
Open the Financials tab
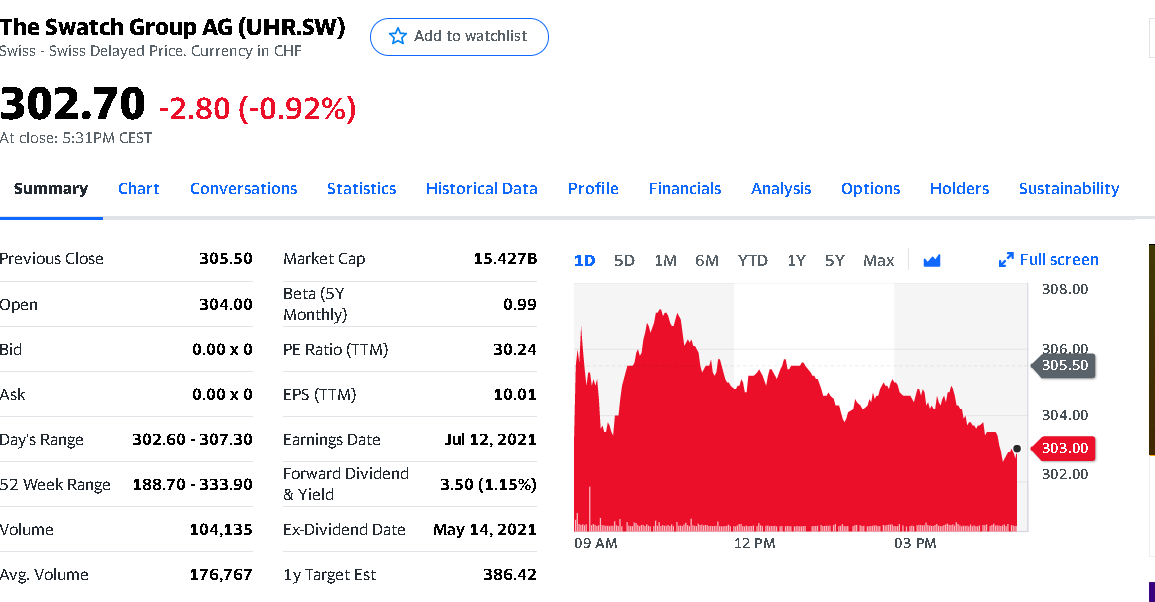[x=685, y=189]
